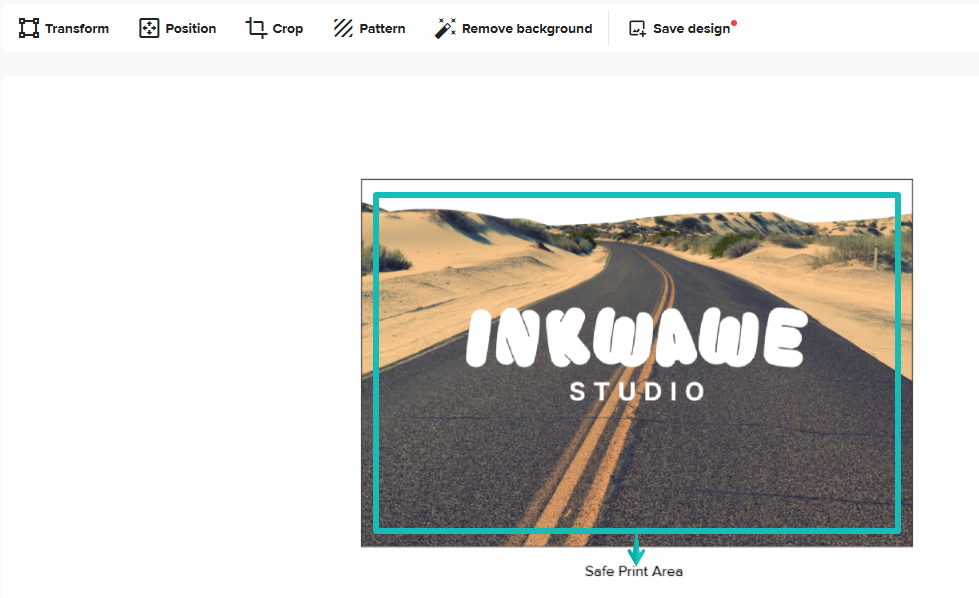This screenshot has width=979, height=598.
Task: Click the Pattern text label
Action: click(x=383, y=29)
